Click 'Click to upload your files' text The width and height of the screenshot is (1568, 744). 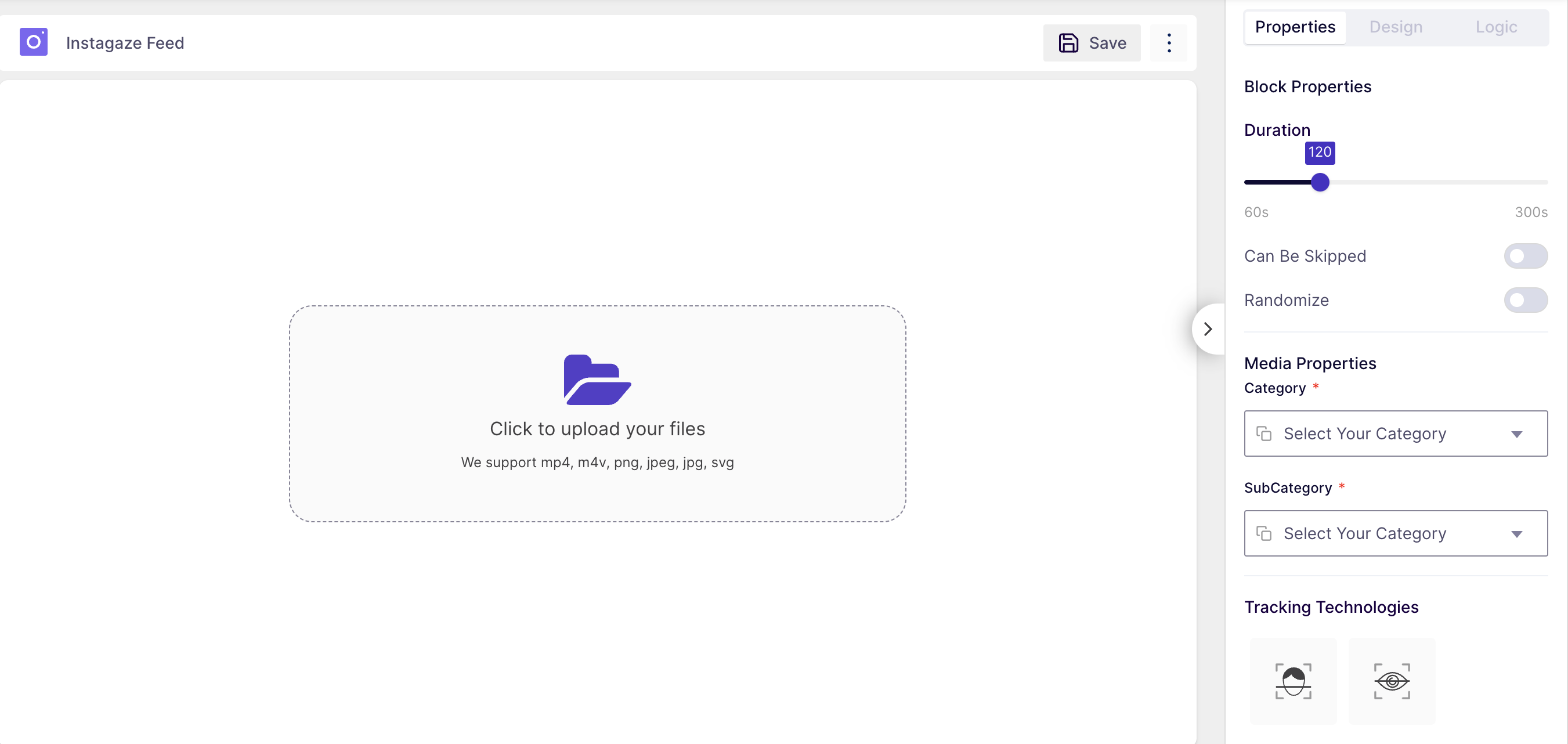[597, 429]
